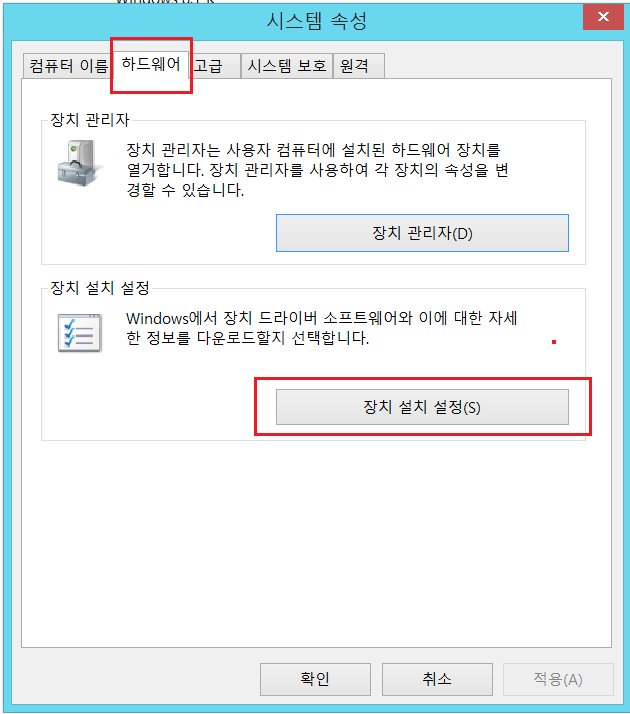Click the 시스템 속성 title bar

click(316, 21)
